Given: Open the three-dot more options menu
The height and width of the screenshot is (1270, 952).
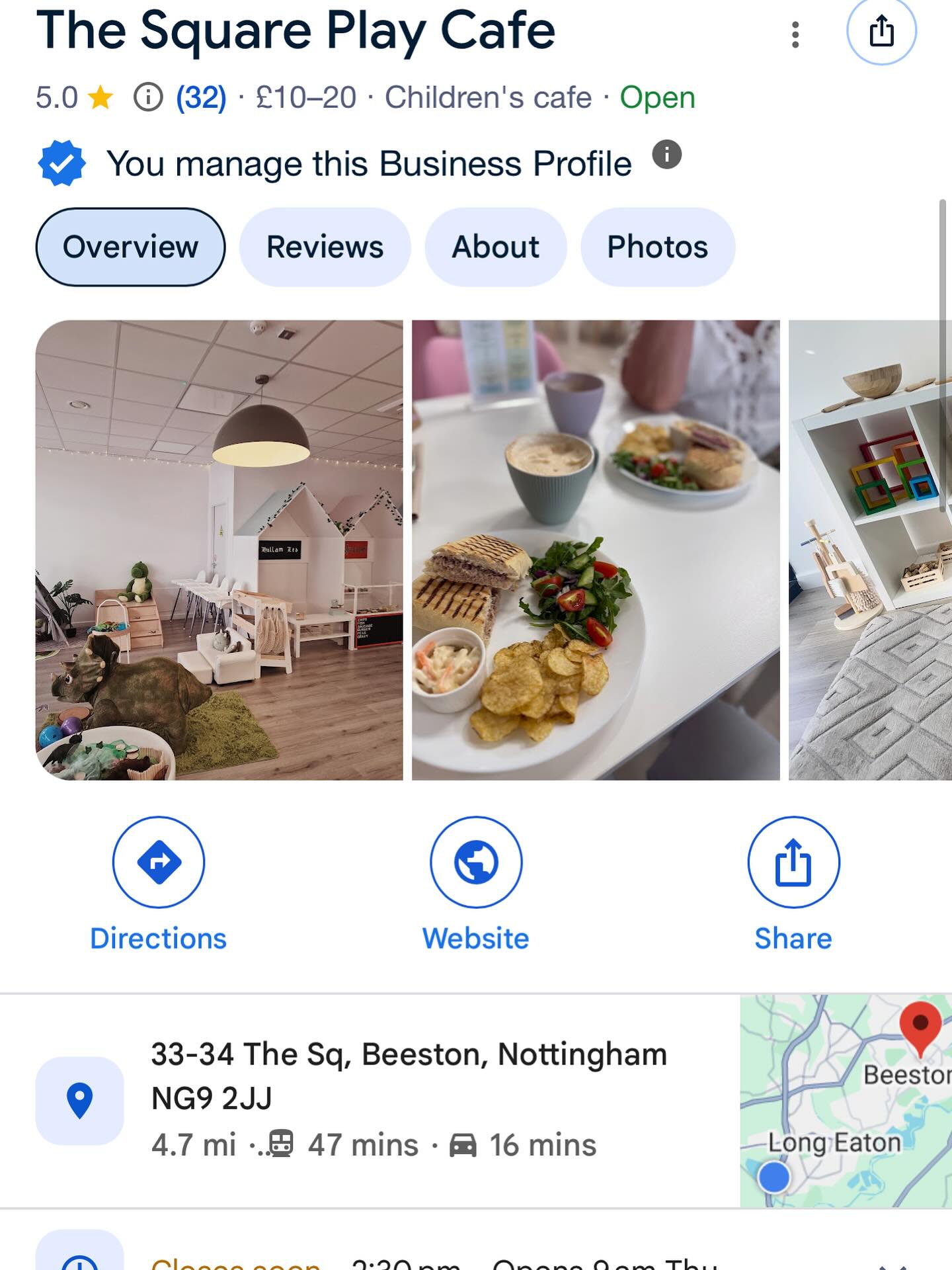Looking at the screenshot, I should click(795, 34).
